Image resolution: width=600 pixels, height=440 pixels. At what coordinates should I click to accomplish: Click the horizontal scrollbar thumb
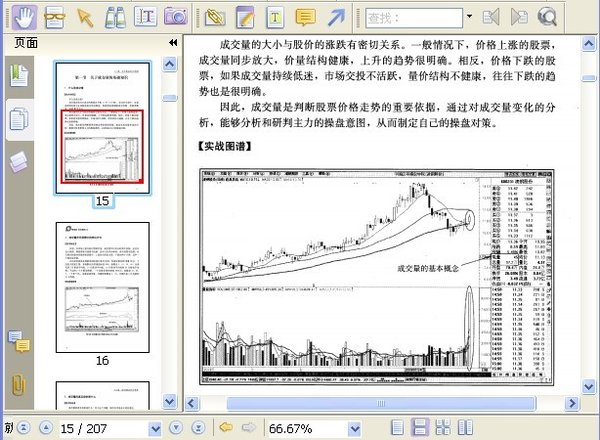(x=381, y=403)
